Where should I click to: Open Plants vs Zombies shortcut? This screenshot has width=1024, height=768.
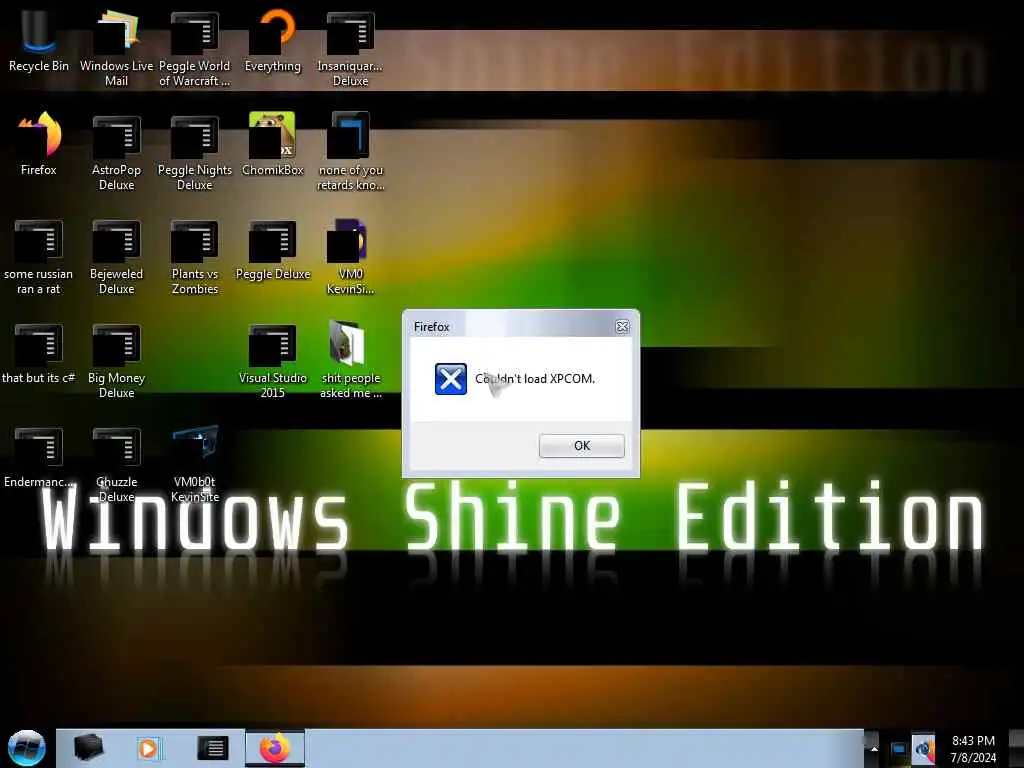pyautogui.click(x=195, y=256)
